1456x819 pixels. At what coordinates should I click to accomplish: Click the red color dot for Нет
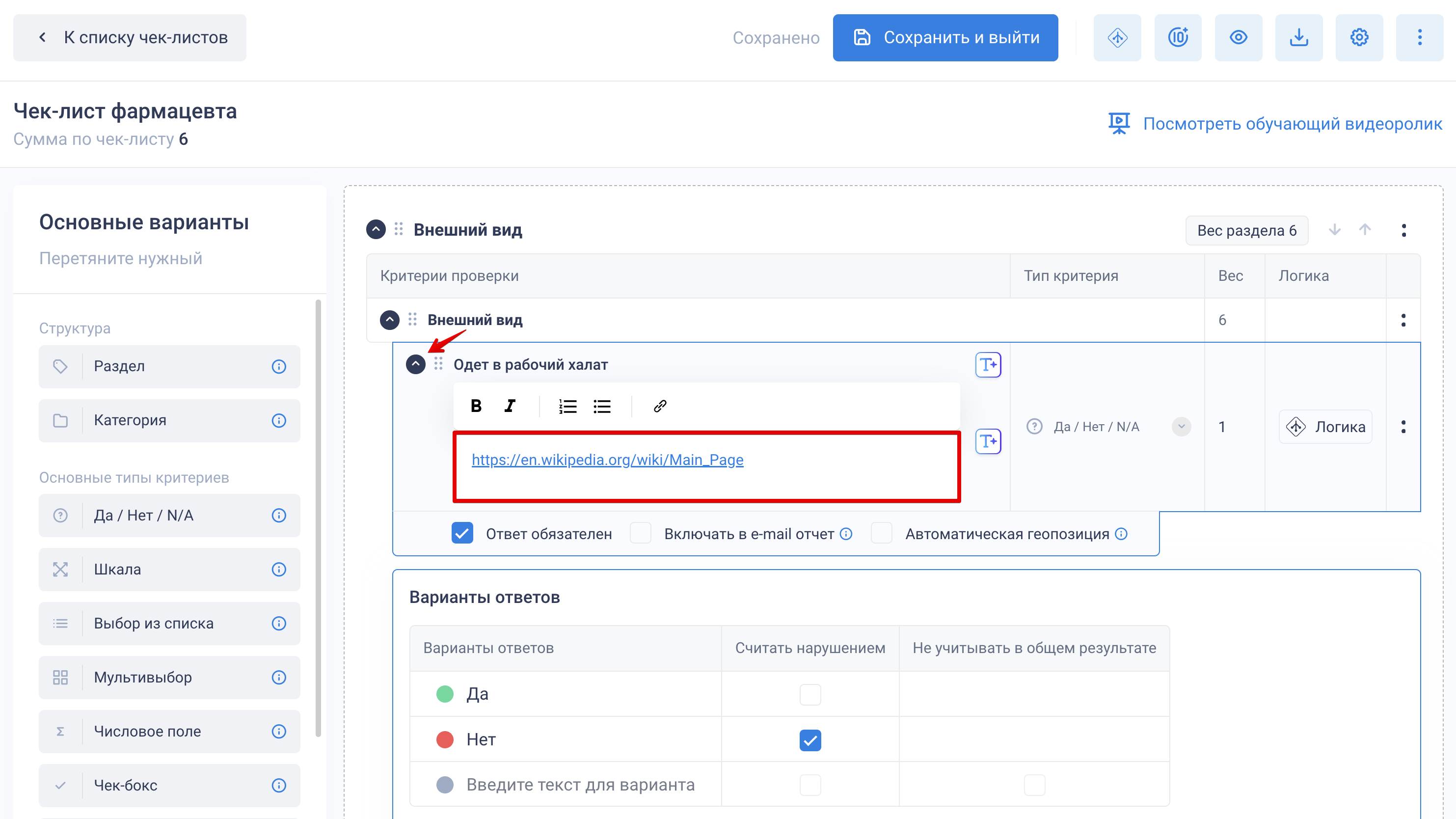[x=445, y=739]
